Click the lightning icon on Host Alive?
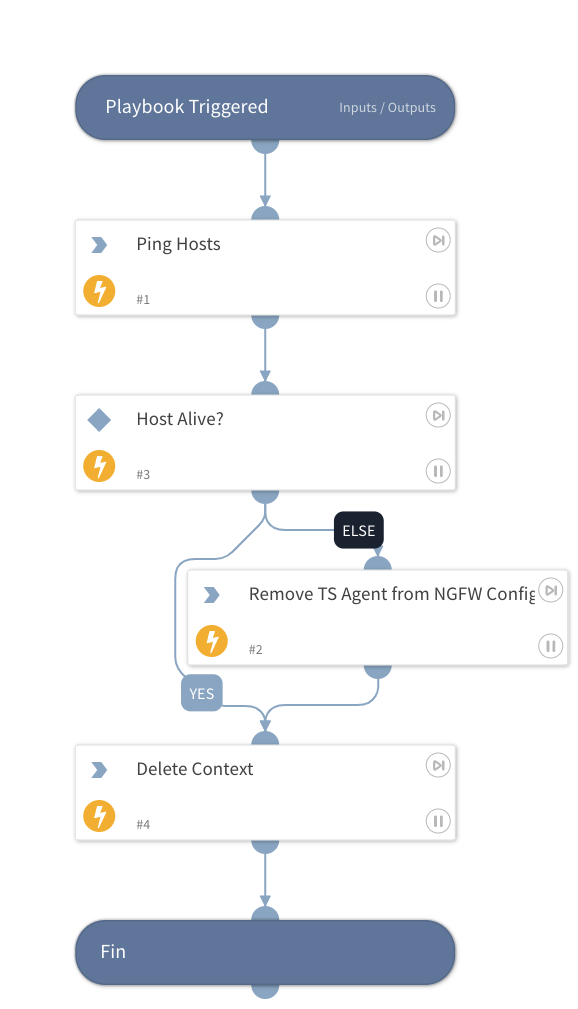Image resolution: width=578 pixels, height=1009 pixels. point(99,466)
